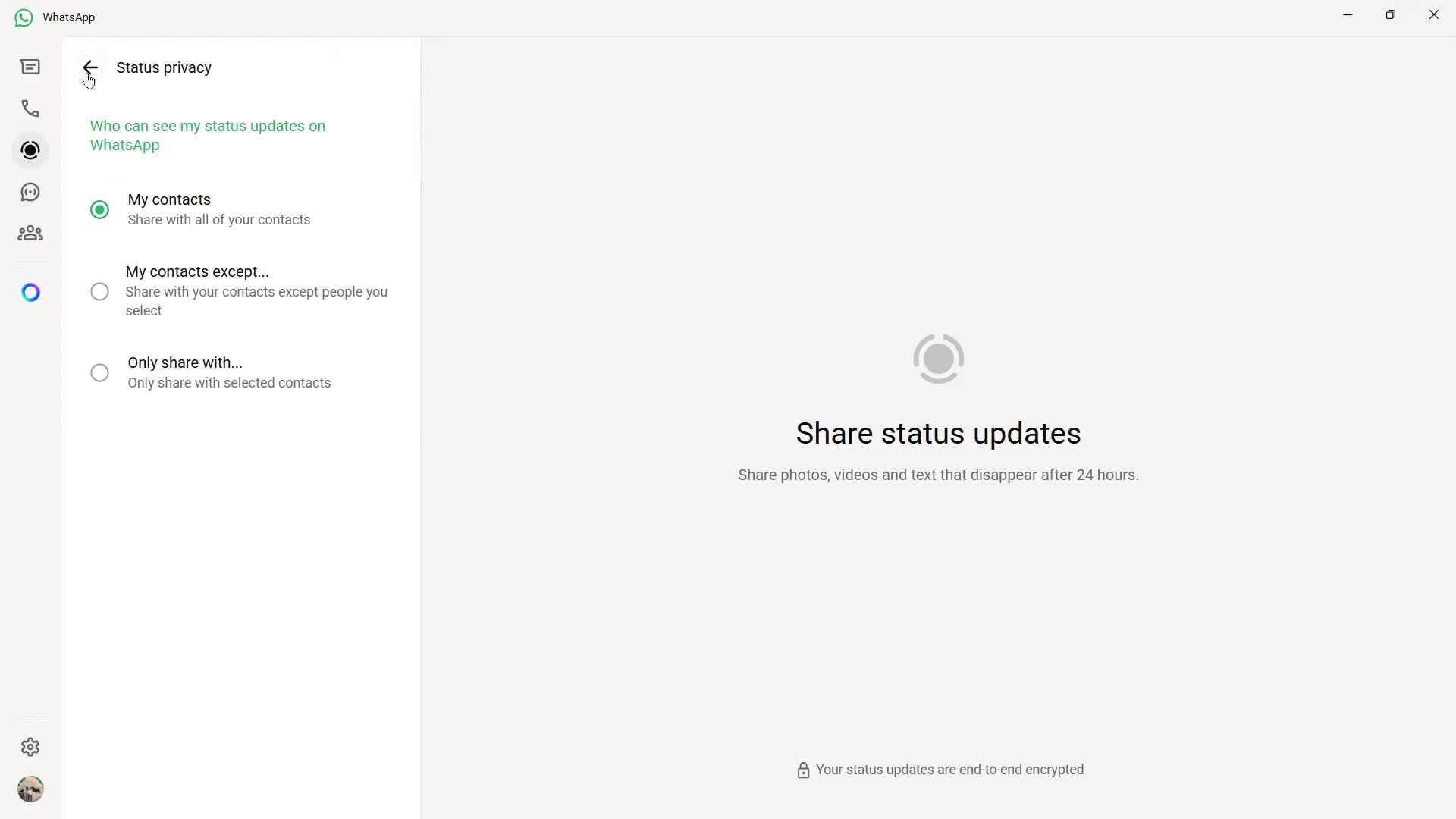The image size is (1456, 819).
Task: Click the profile picture avatar
Action: coord(30,789)
